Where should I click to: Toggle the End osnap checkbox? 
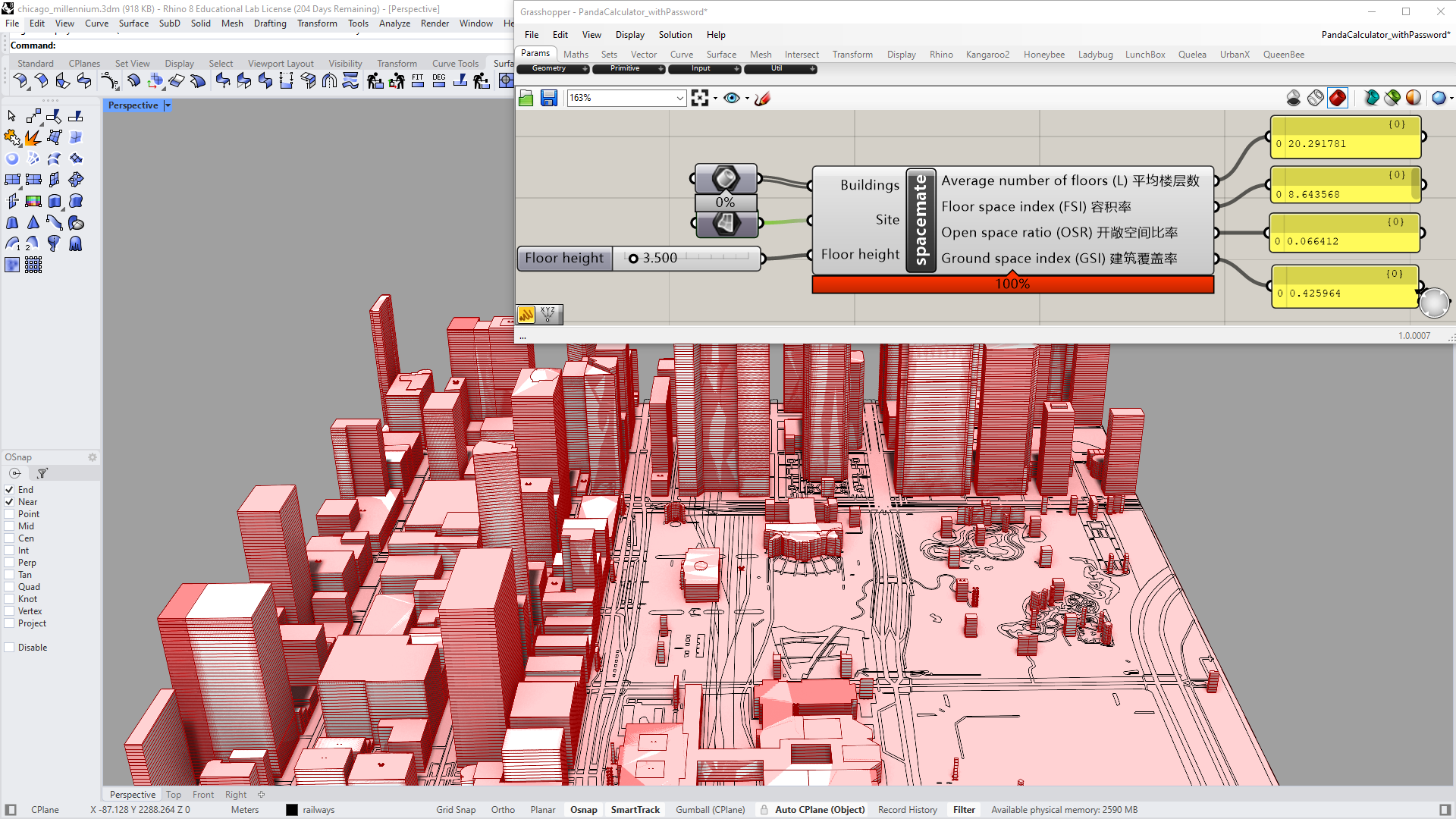pos(10,490)
